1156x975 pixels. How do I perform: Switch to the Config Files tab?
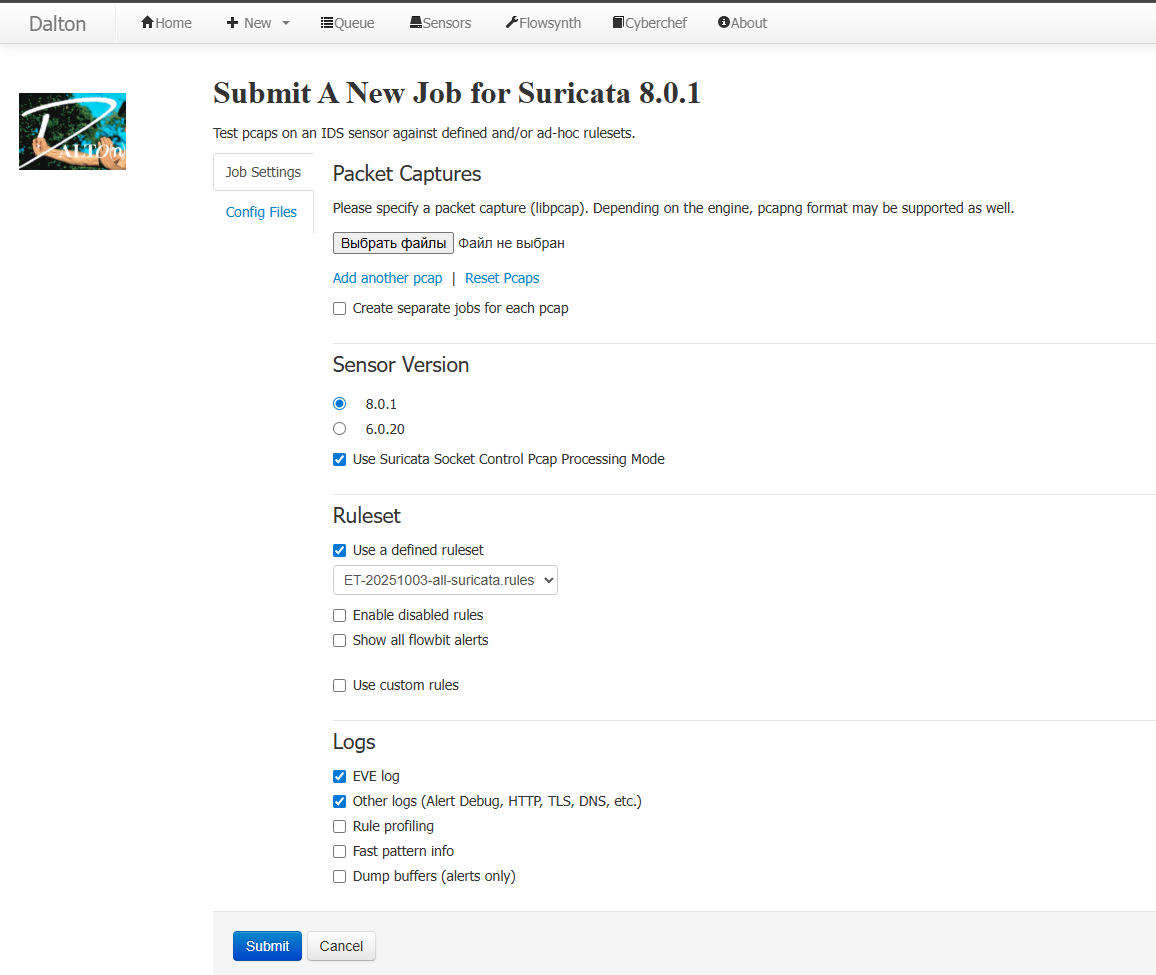pos(261,212)
